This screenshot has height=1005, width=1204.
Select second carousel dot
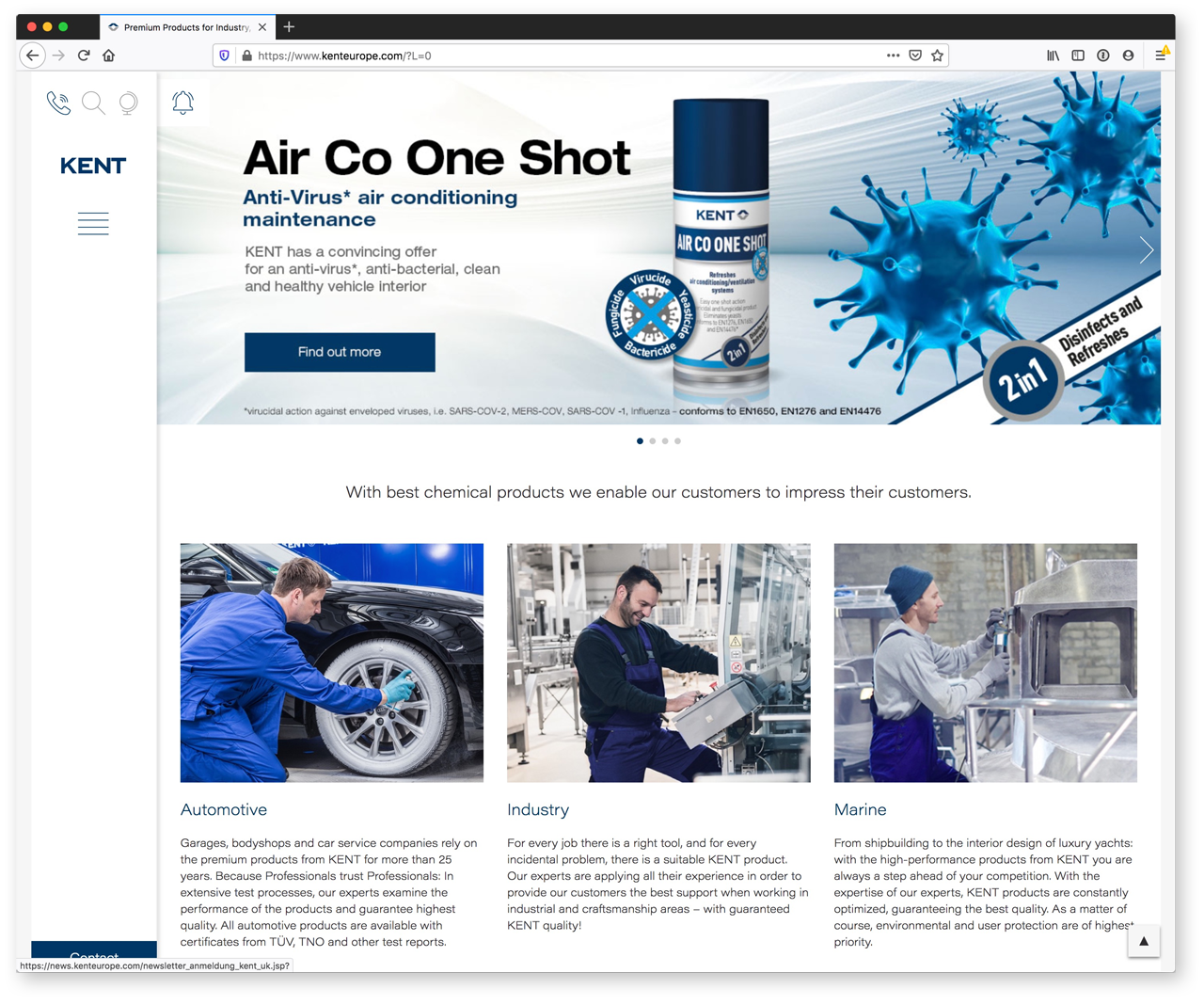click(653, 441)
